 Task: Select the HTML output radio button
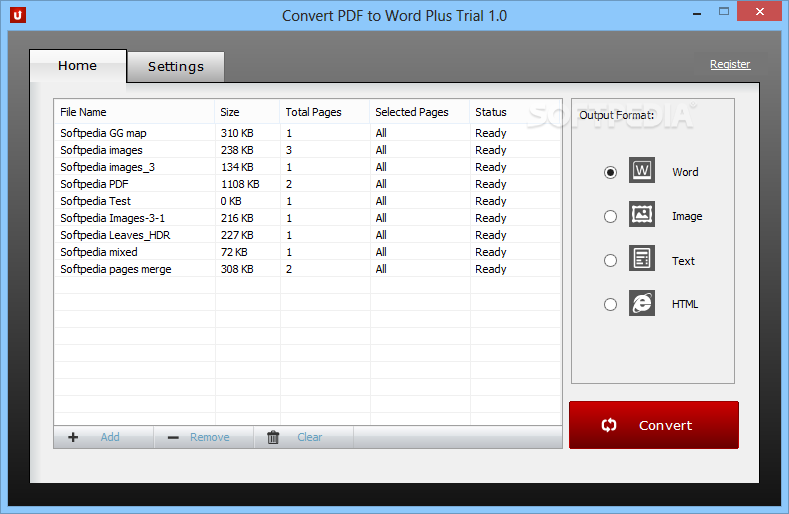coord(610,305)
